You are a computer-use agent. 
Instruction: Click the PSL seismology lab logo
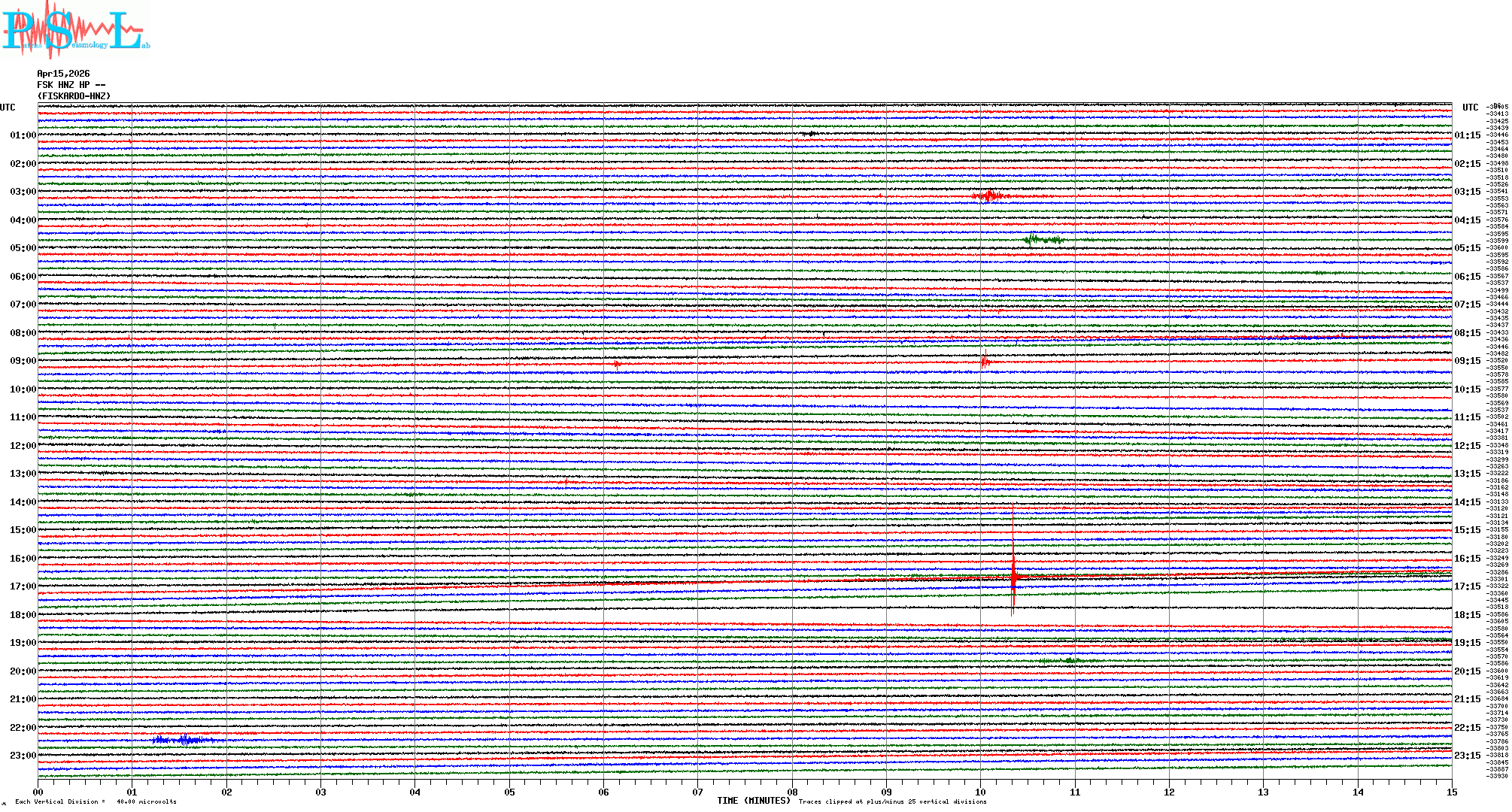click(75, 30)
